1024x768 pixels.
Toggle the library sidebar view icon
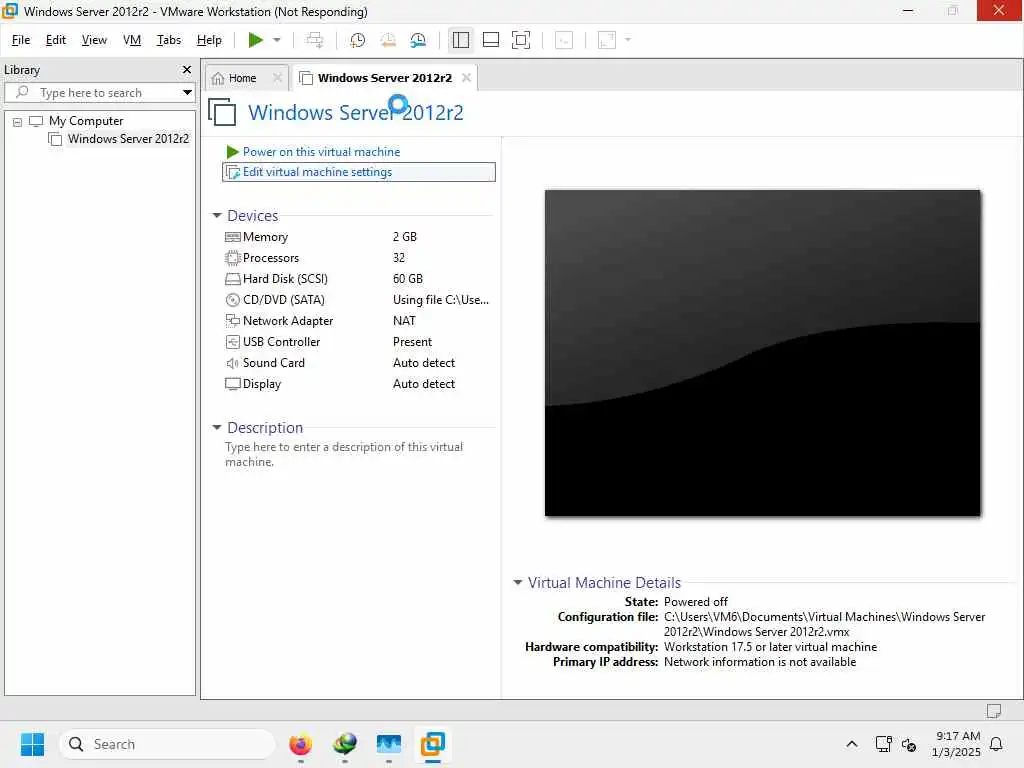(x=460, y=40)
